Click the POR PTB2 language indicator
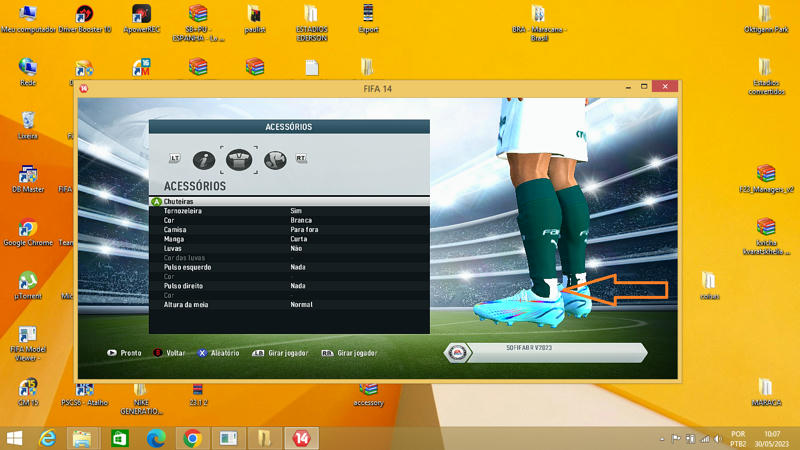 (738, 439)
